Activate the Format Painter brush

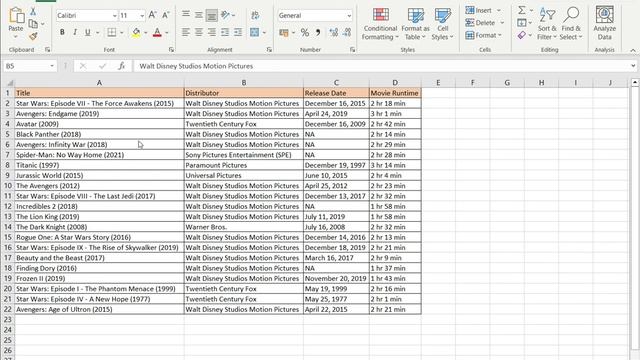click(x=33, y=36)
